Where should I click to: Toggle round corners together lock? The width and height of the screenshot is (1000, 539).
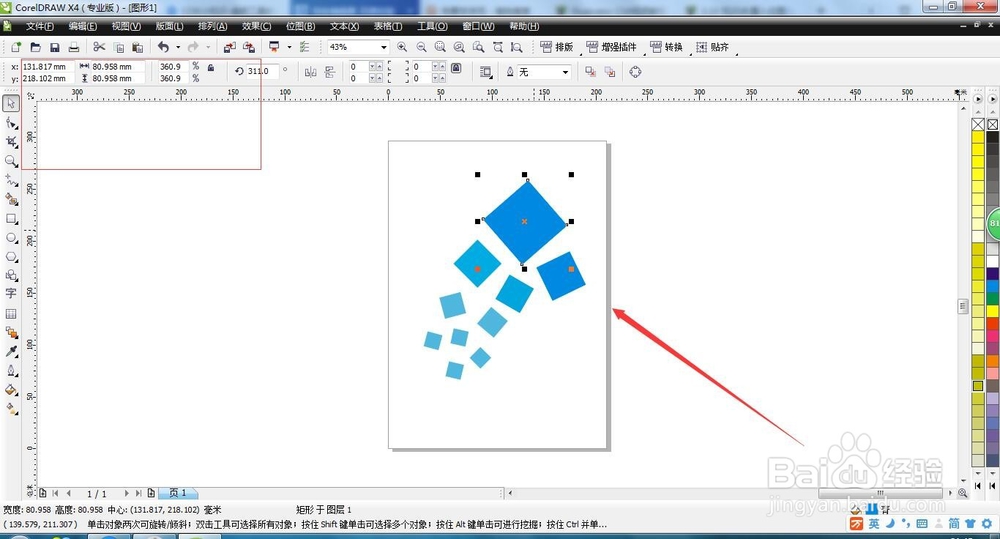click(x=456, y=68)
